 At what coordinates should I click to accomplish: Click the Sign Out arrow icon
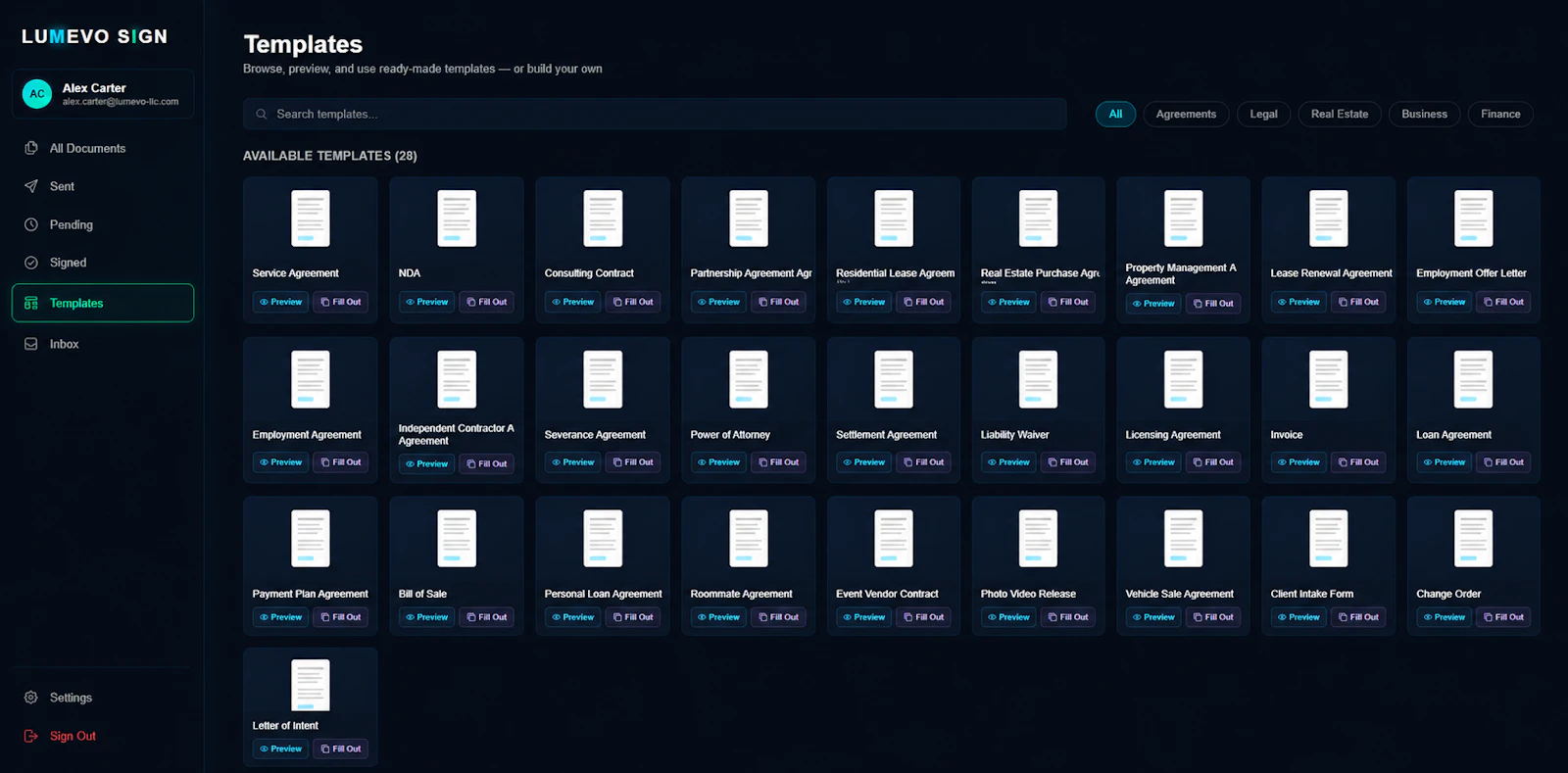tap(31, 736)
